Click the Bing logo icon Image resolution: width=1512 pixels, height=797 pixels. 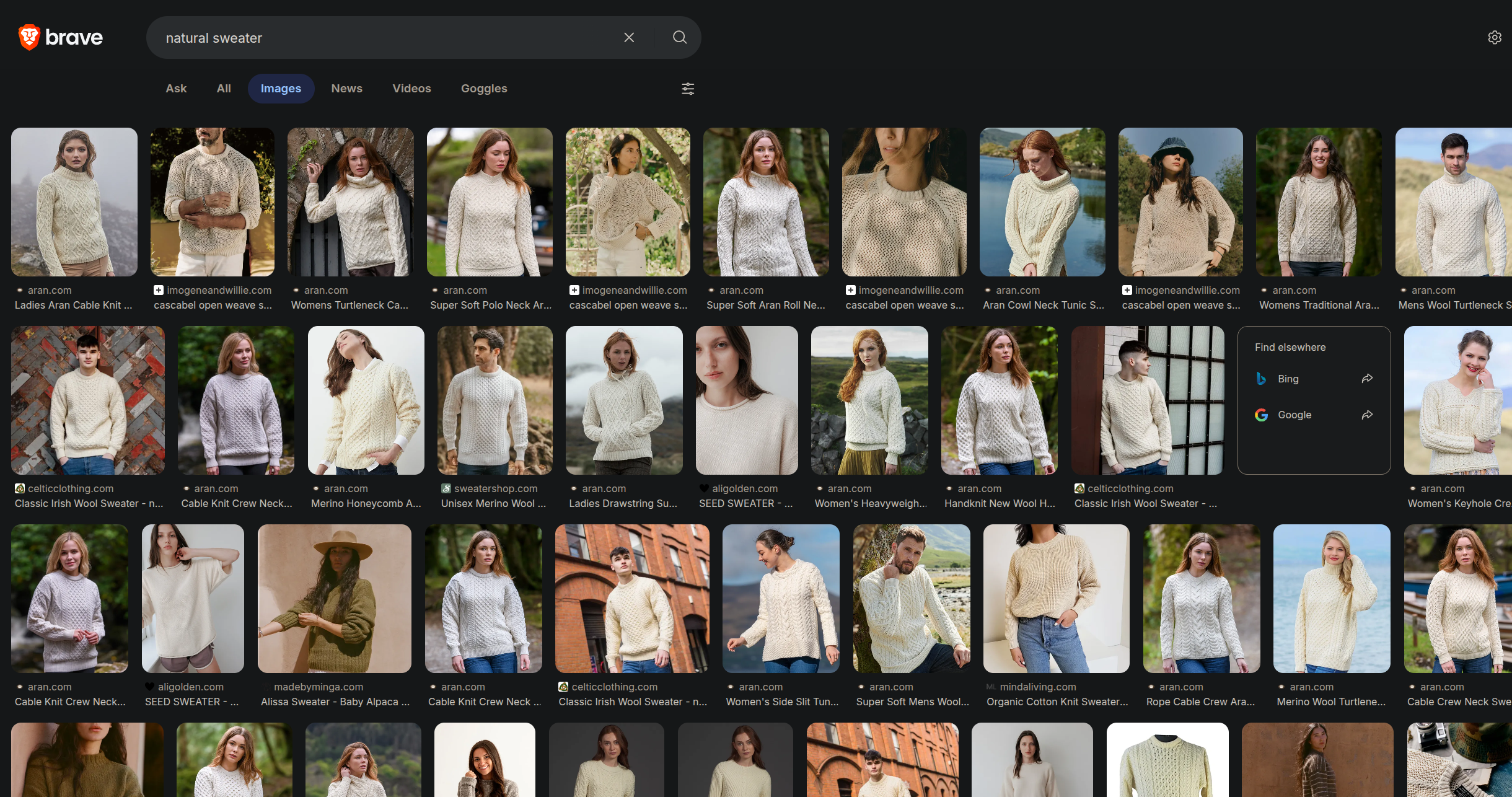point(1261,379)
